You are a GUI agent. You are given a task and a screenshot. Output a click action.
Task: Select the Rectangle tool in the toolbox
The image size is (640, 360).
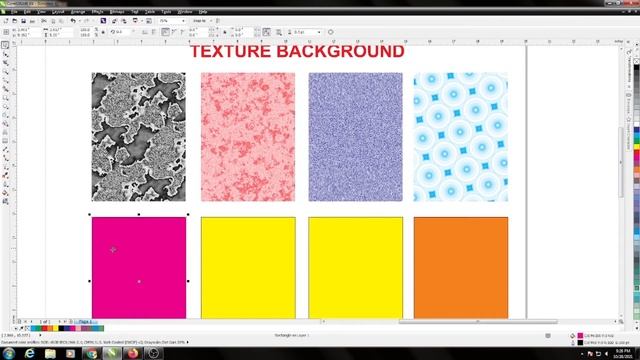5,98
